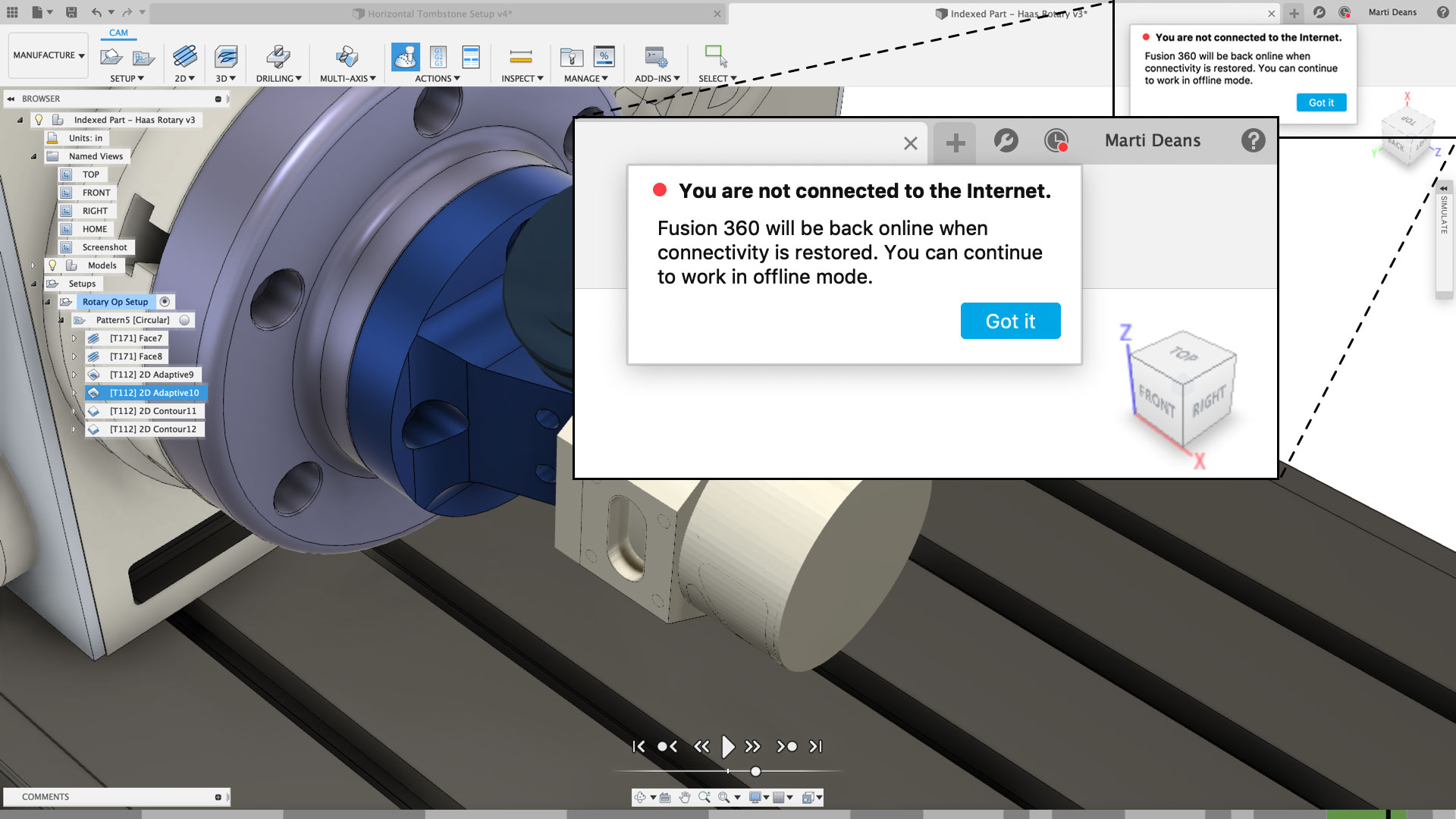The width and height of the screenshot is (1456, 819).
Task: Click Got it on the offline mode dialog
Action: [x=1010, y=321]
